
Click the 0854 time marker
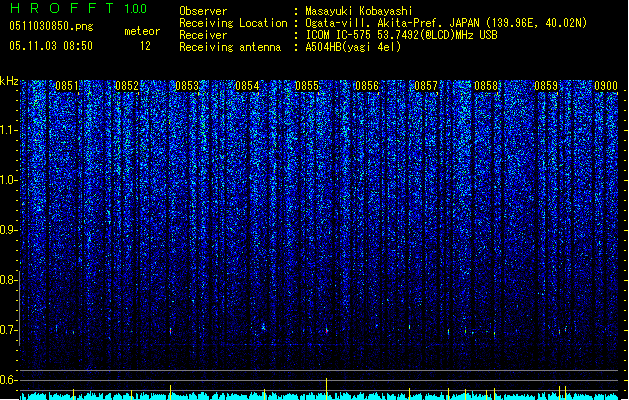click(x=247, y=86)
